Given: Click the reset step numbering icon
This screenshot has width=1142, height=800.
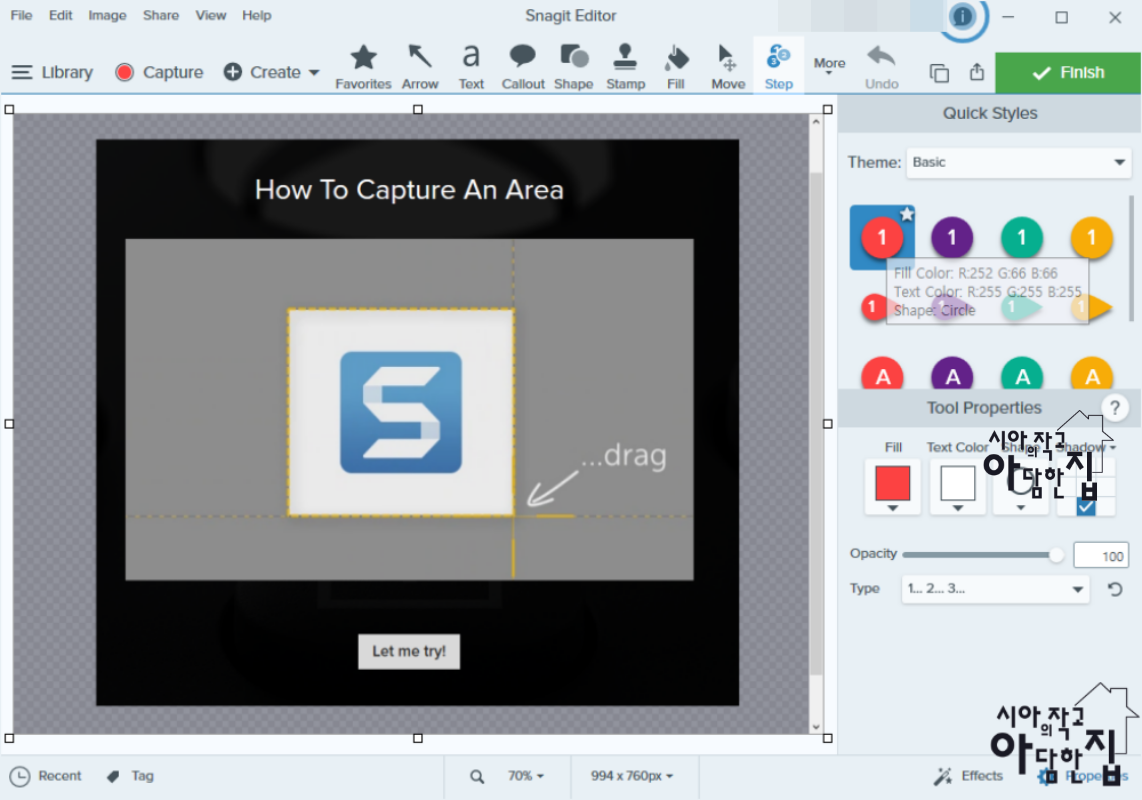Looking at the screenshot, I should [1114, 589].
